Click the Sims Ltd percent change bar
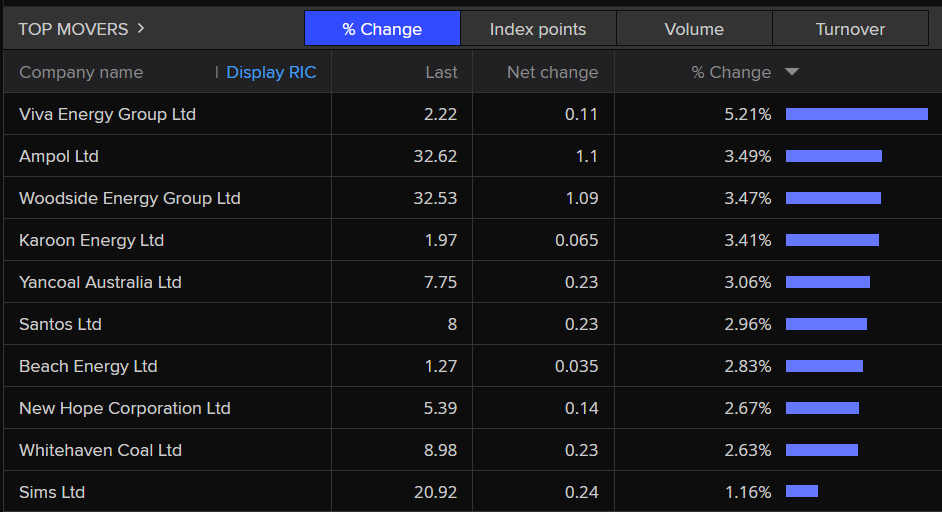Screen dimensions: 942x512 coord(802,491)
